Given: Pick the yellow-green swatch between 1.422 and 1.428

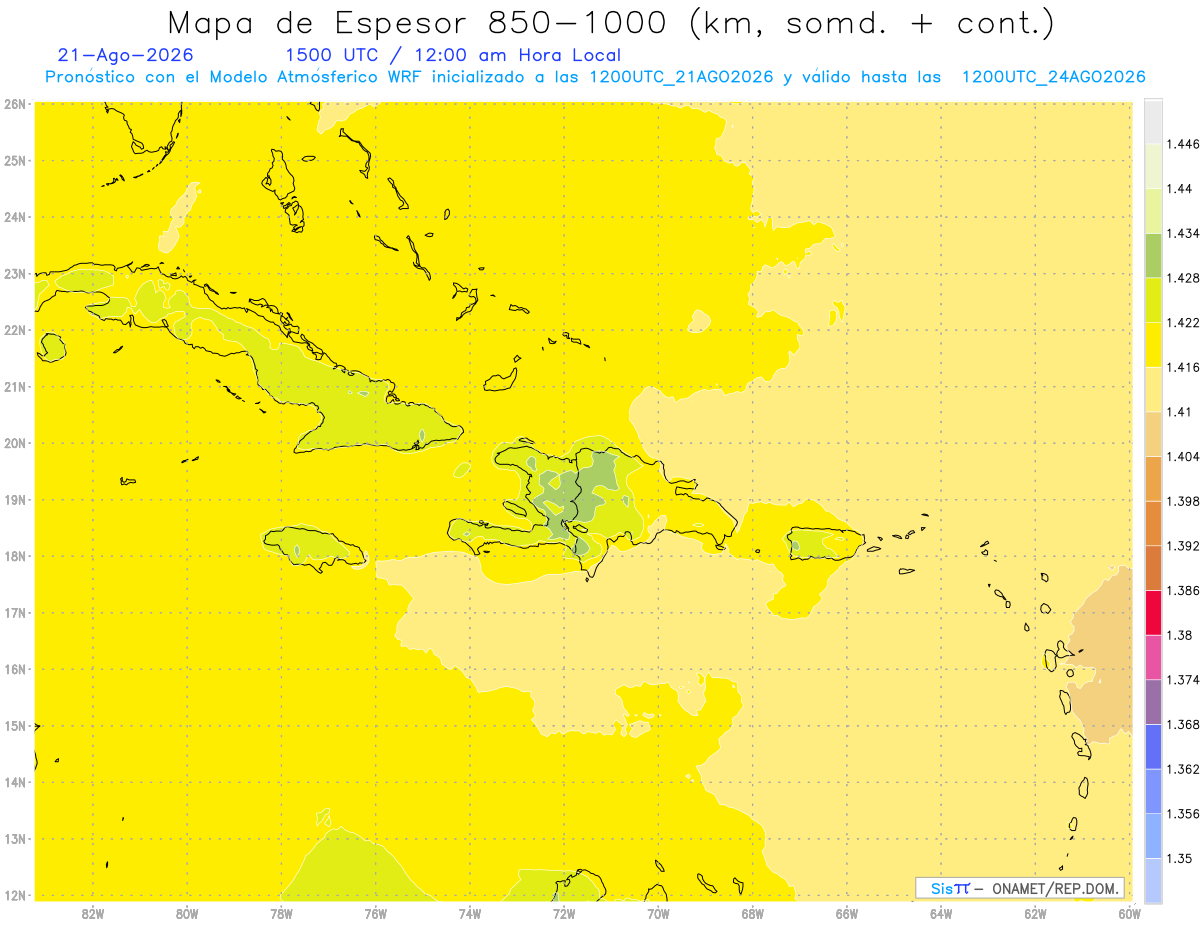Looking at the screenshot, I should pos(1153,300).
